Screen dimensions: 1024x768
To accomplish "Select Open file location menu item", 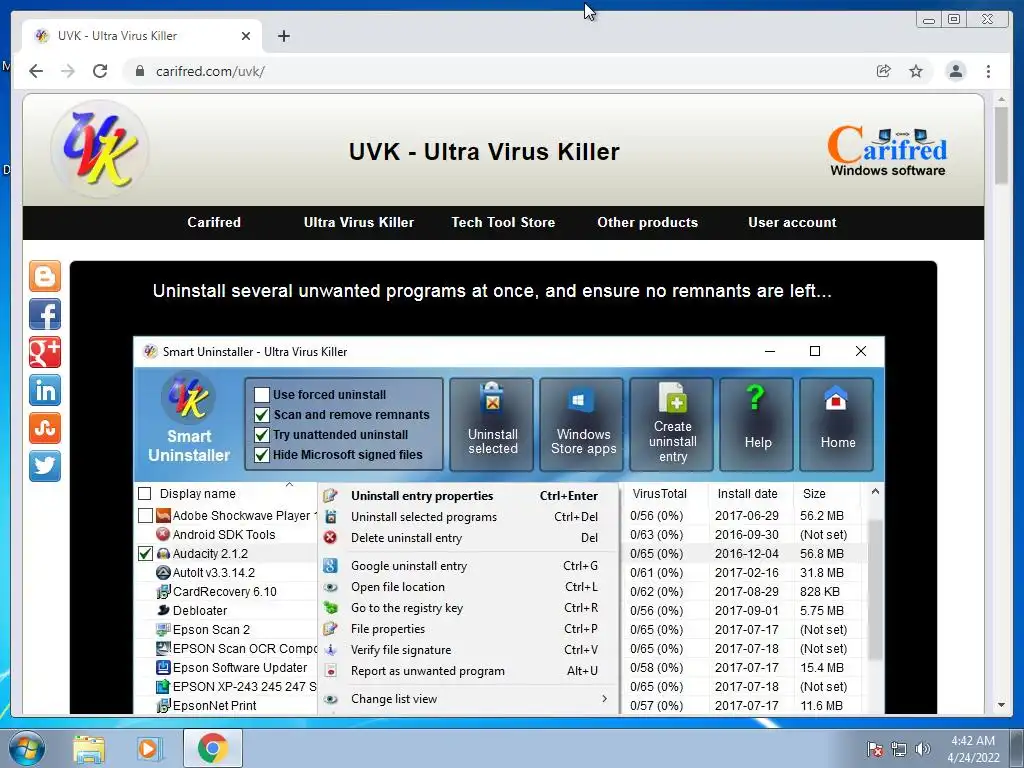I will [470, 586].
